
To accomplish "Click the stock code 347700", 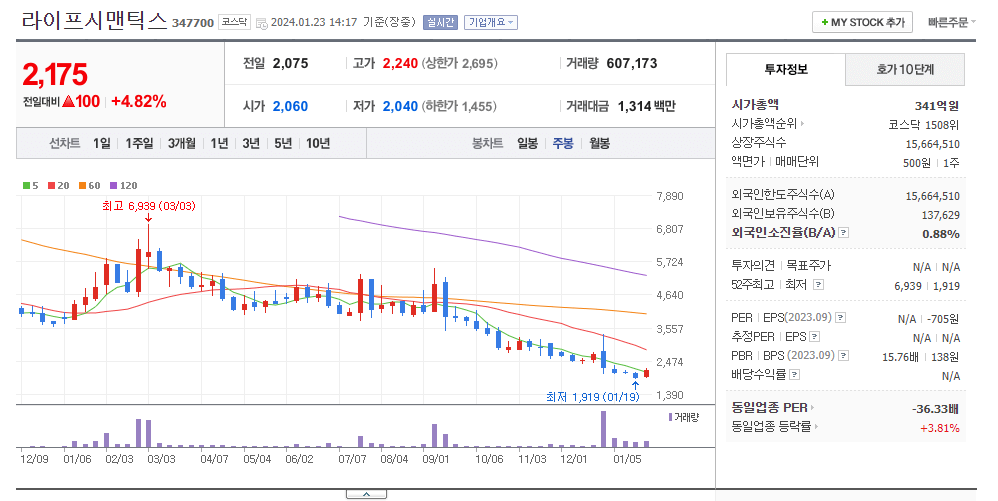I will (193, 24).
